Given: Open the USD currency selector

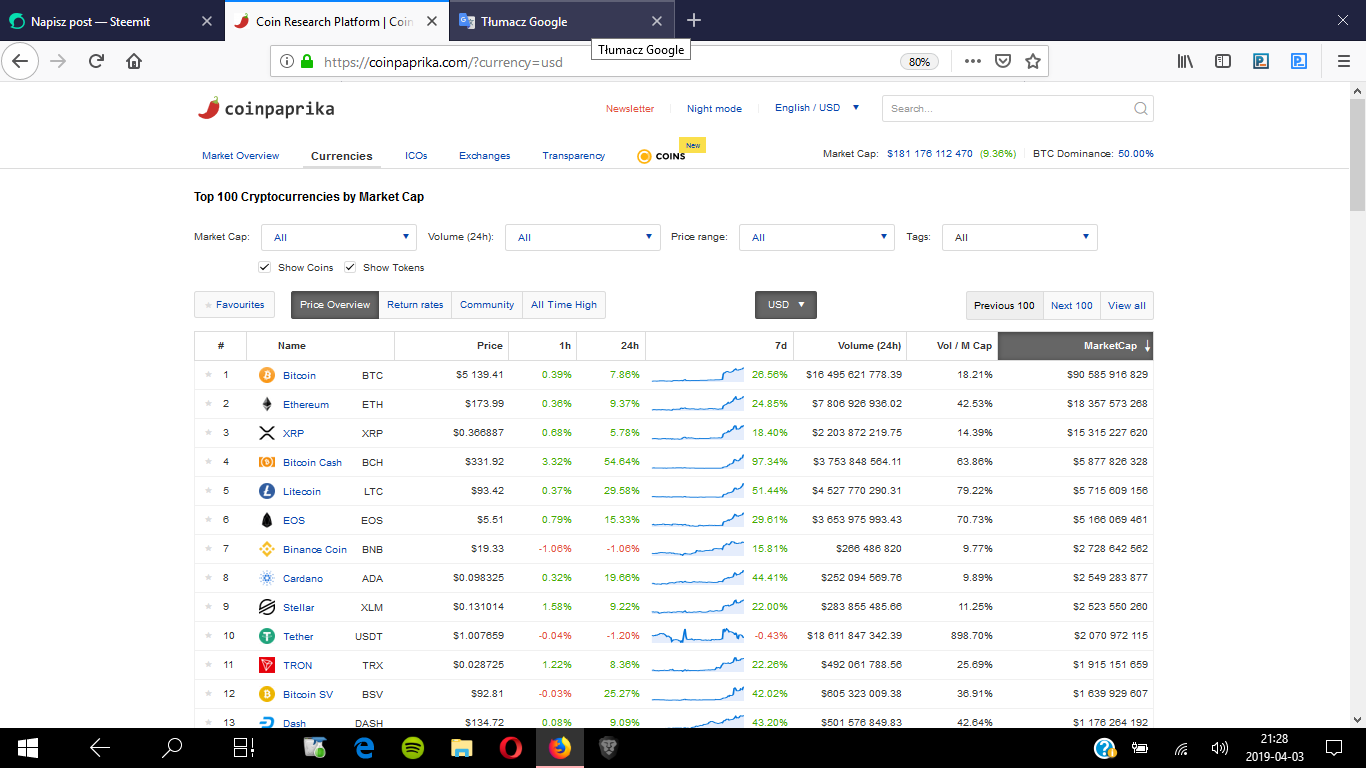Looking at the screenshot, I should click(785, 305).
